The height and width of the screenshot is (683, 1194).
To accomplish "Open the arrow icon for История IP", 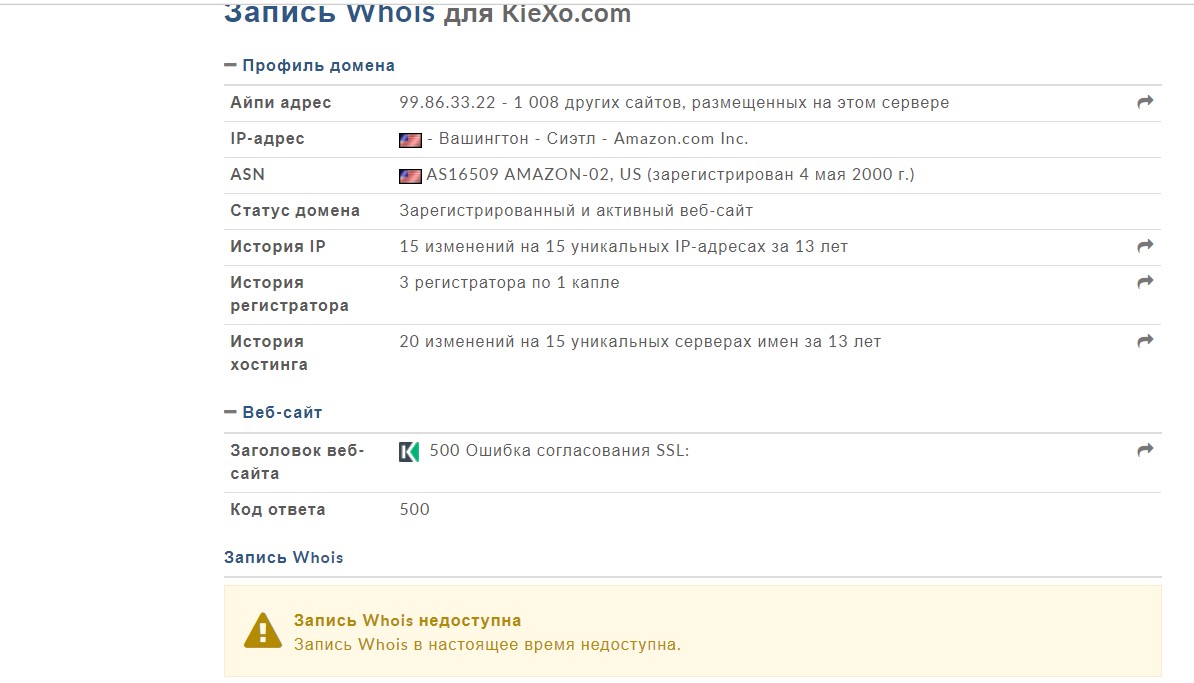I will pos(1145,246).
